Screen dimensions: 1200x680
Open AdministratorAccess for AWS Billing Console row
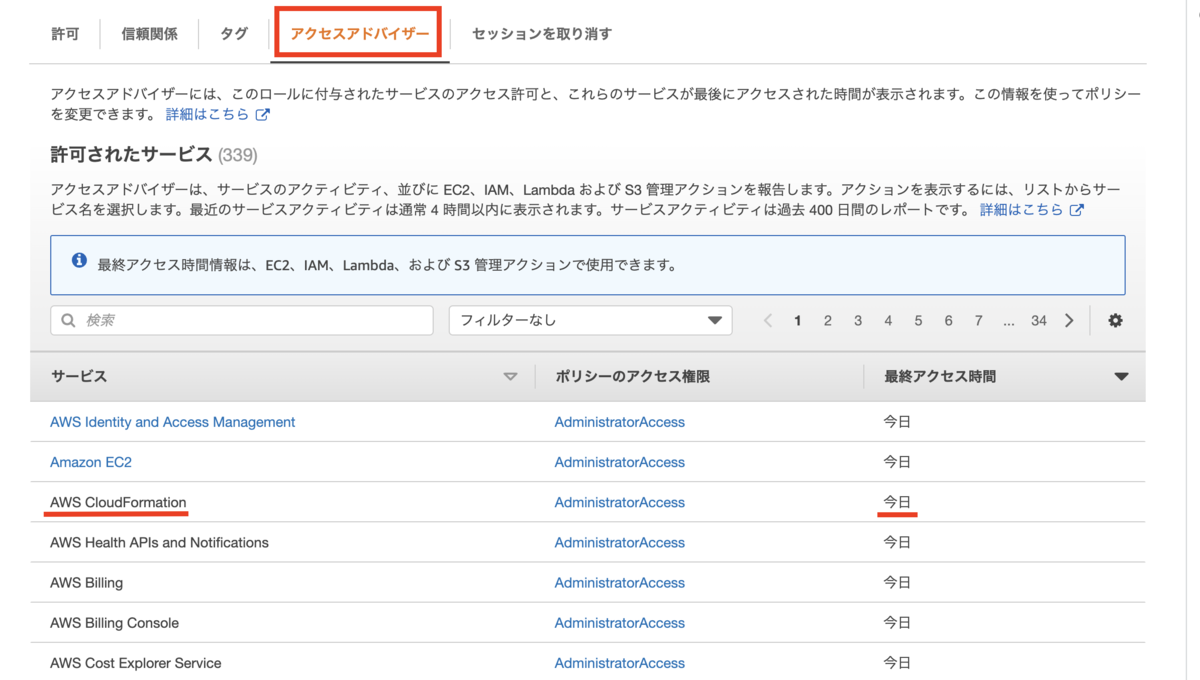620,622
